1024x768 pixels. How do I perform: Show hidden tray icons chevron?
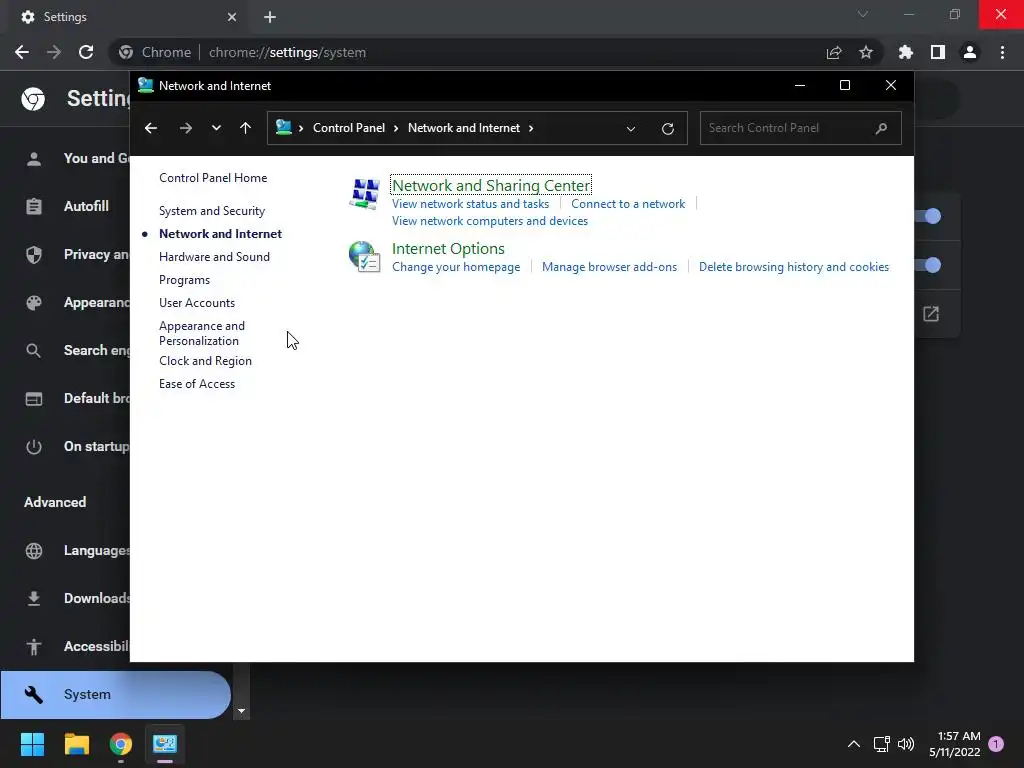coord(854,744)
